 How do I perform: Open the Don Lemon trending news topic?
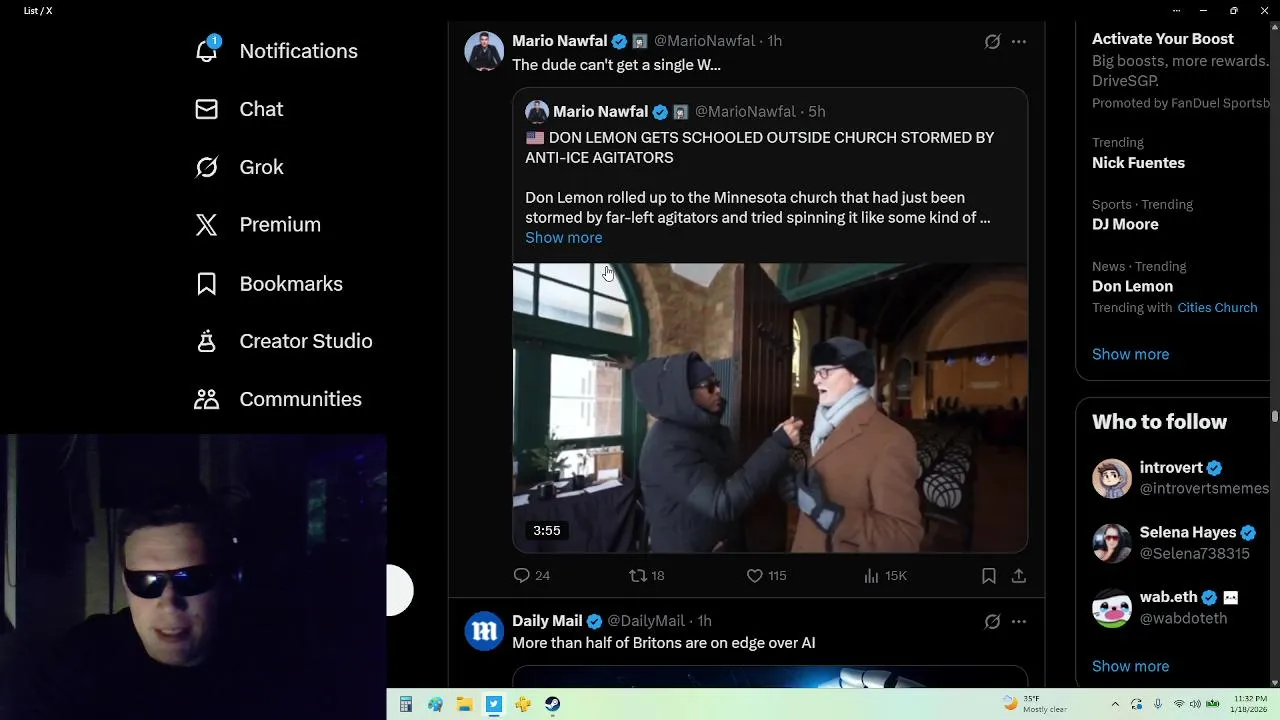[x=1132, y=286]
